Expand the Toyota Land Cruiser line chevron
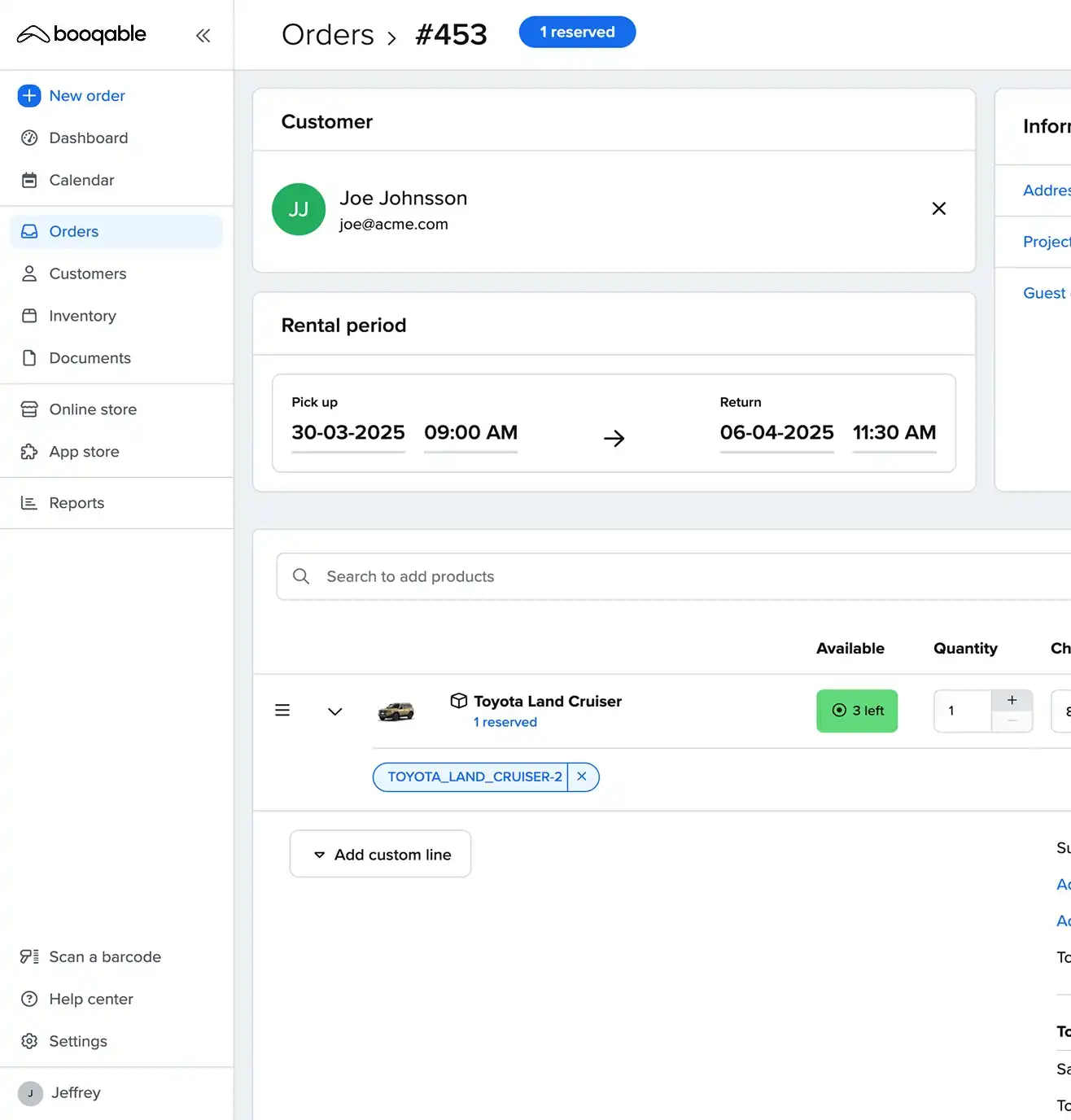 [x=334, y=711]
